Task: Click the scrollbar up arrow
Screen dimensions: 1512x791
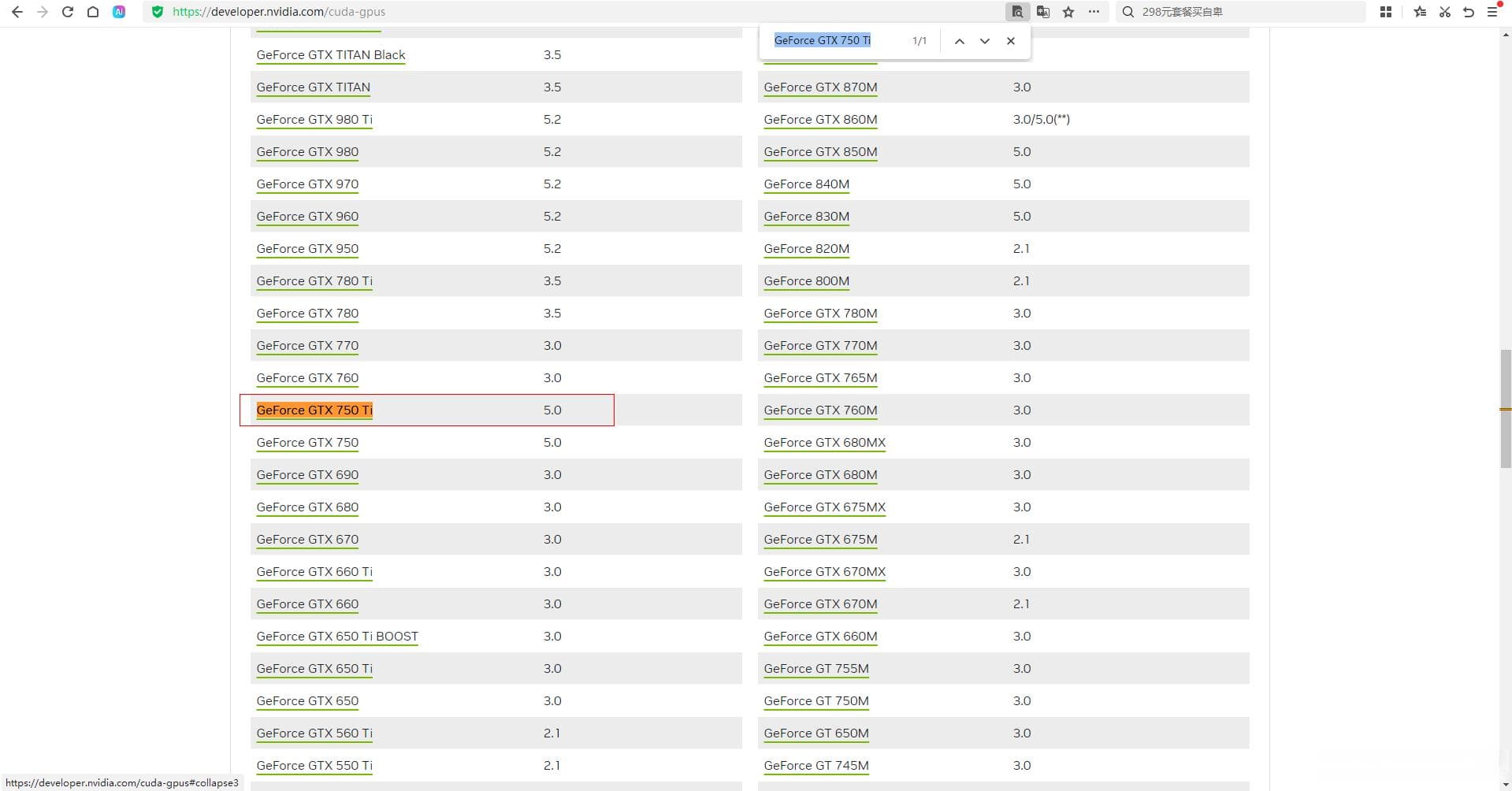Action: coord(1505,35)
